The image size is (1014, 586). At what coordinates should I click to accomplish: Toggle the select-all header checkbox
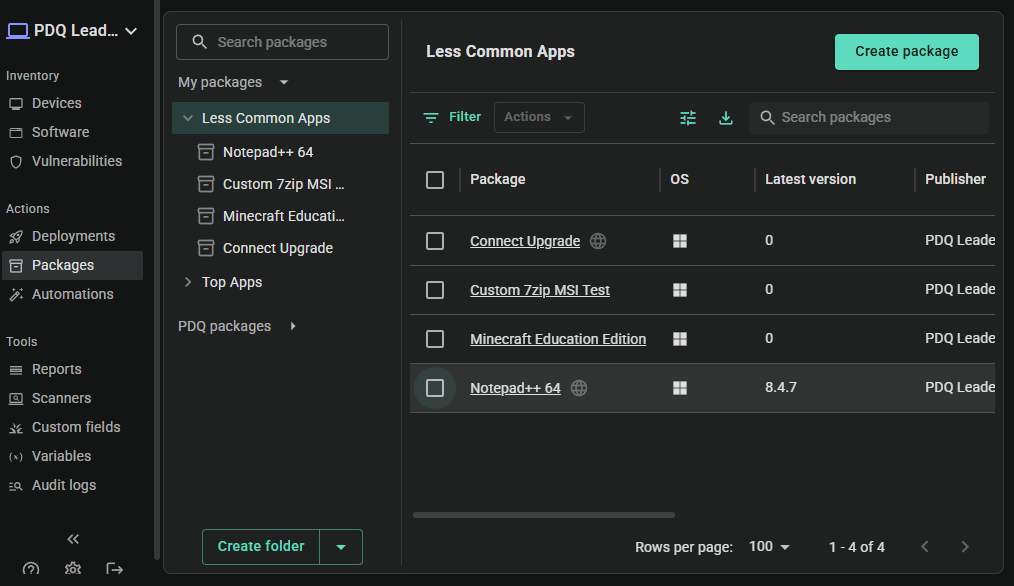tap(435, 180)
